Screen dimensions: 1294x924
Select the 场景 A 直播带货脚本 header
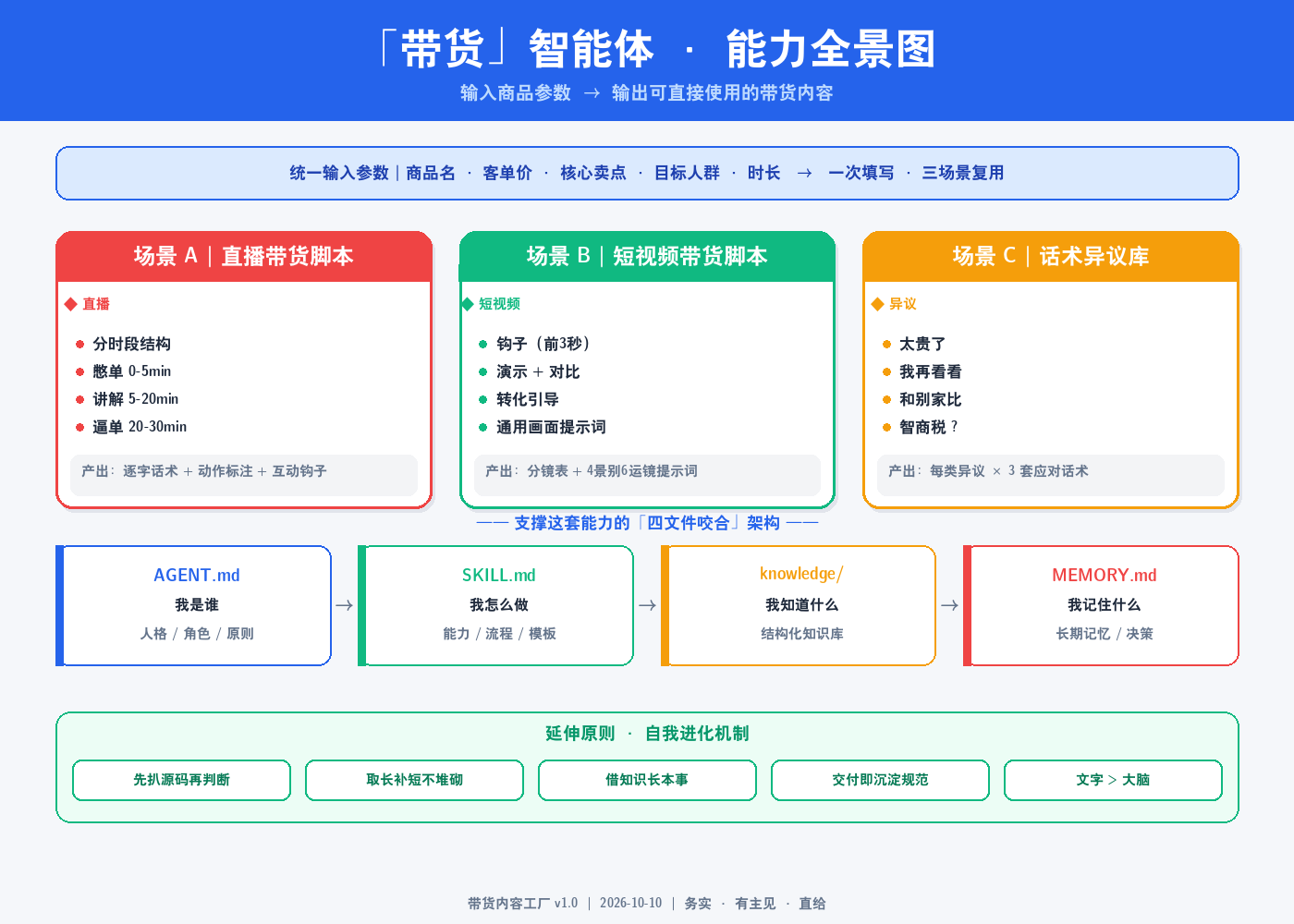tap(244, 256)
